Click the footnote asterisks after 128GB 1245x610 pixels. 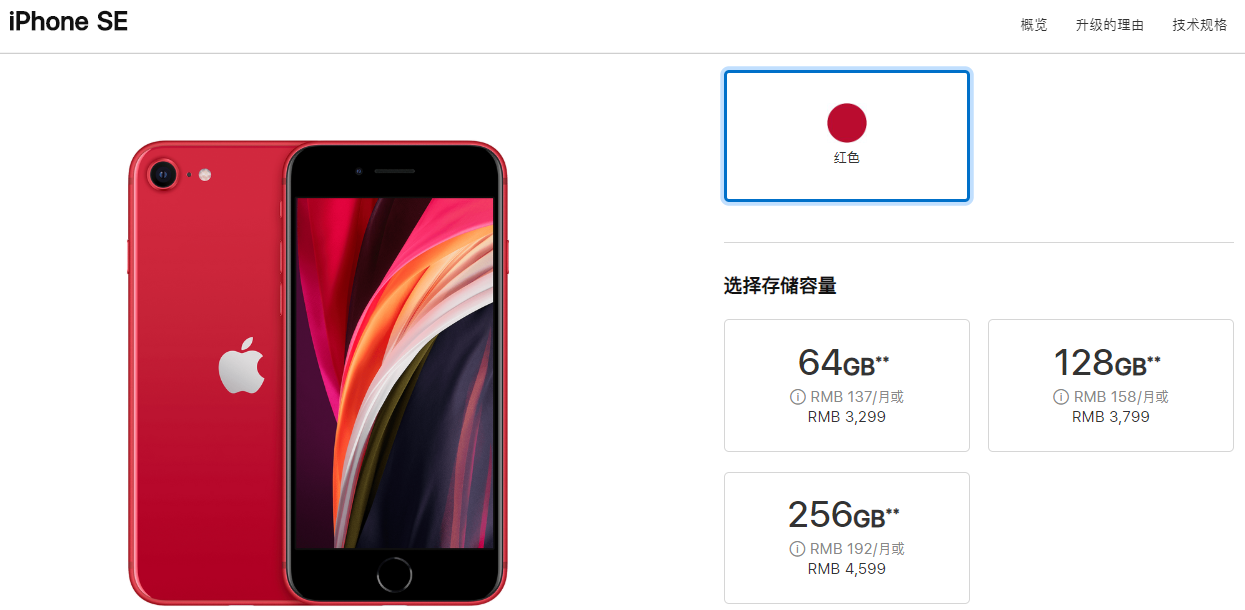[1154, 360]
